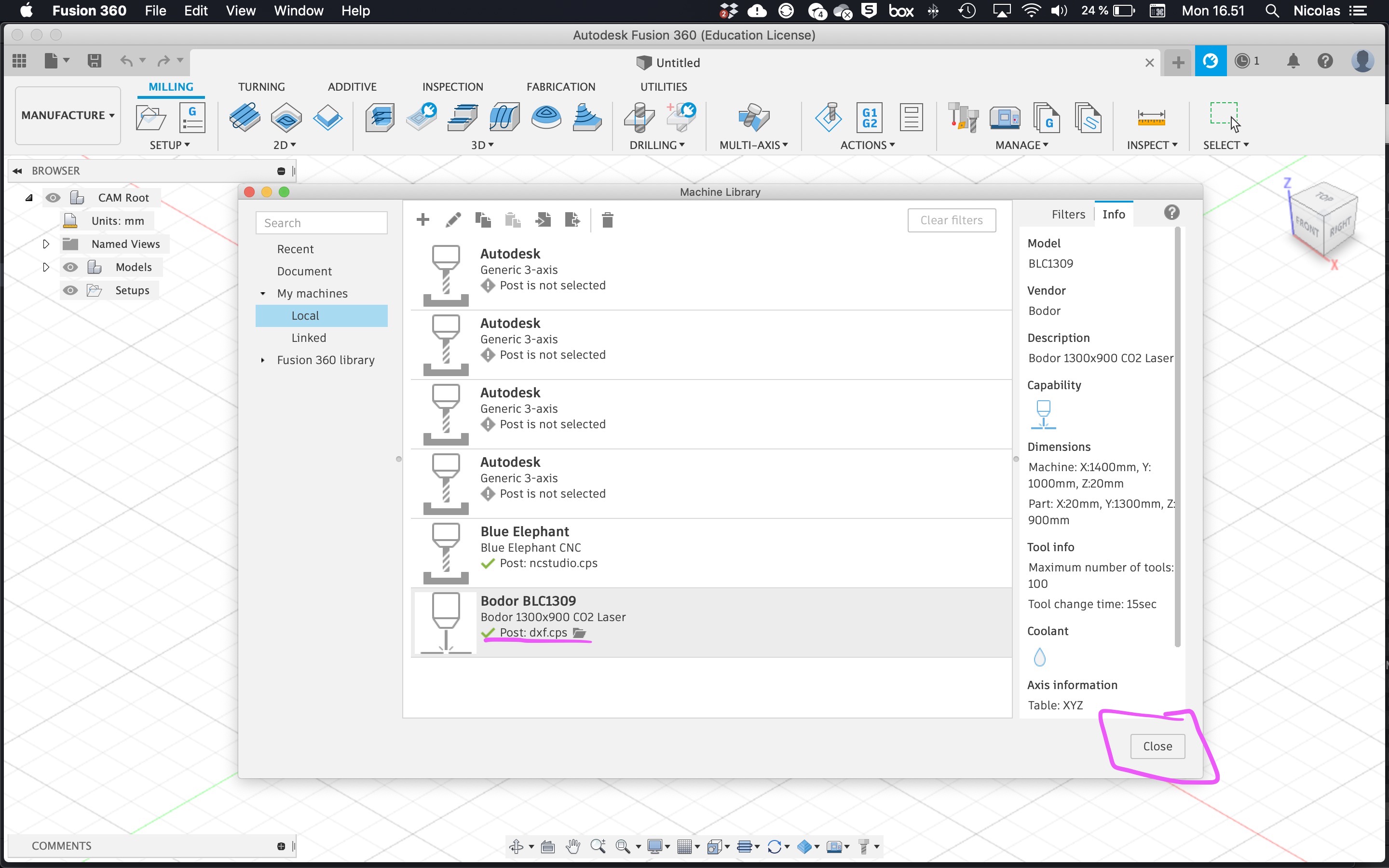Click the import machine icon
Image resolution: width=1389 pixels, height=868 pixels.
(543, 220)
